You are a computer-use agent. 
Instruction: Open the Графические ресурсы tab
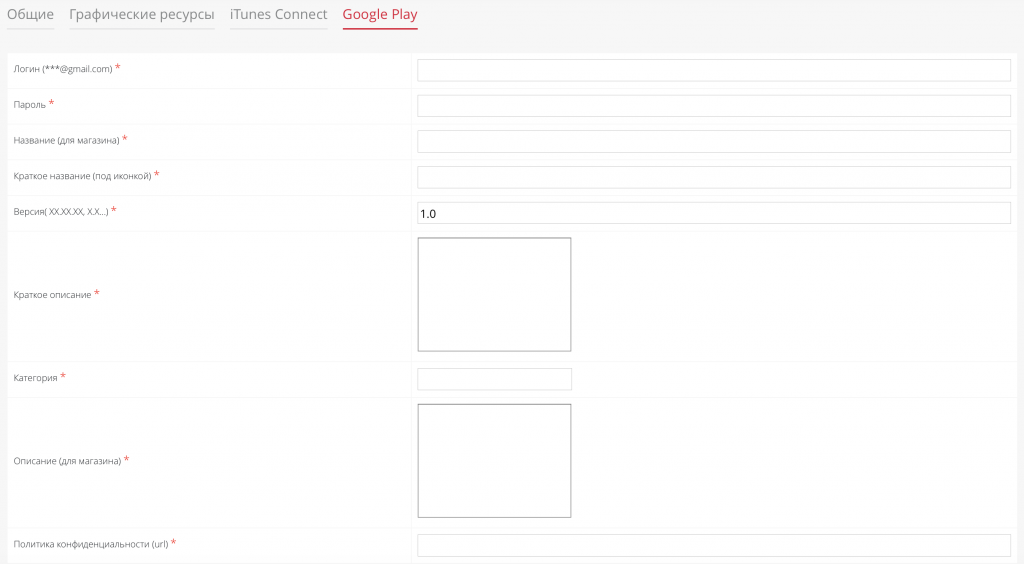point(142,14)
